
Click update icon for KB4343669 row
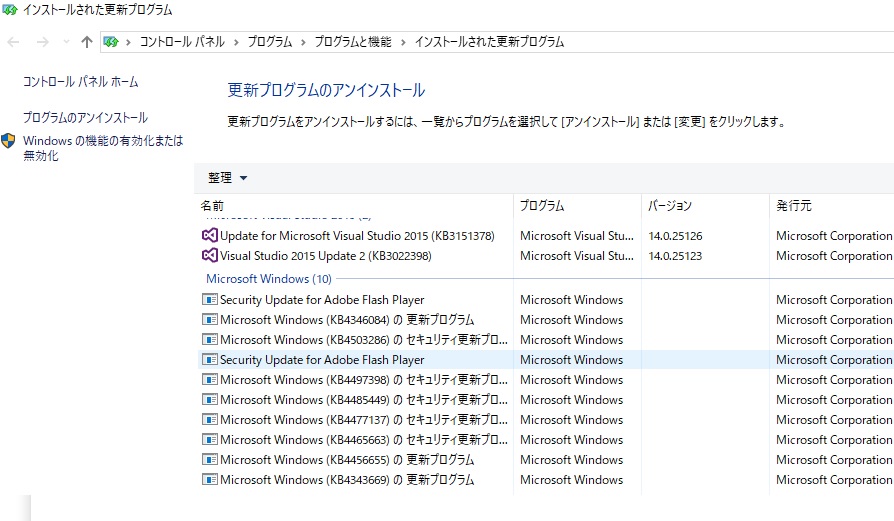[210, 479]
